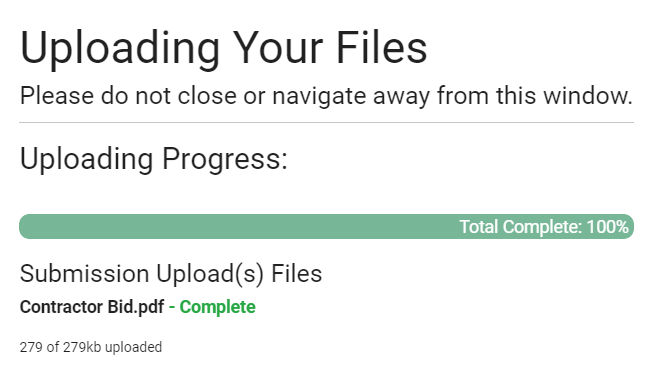
Task: Click the word "uploaded" in the size text
Action: coord(133,347)
